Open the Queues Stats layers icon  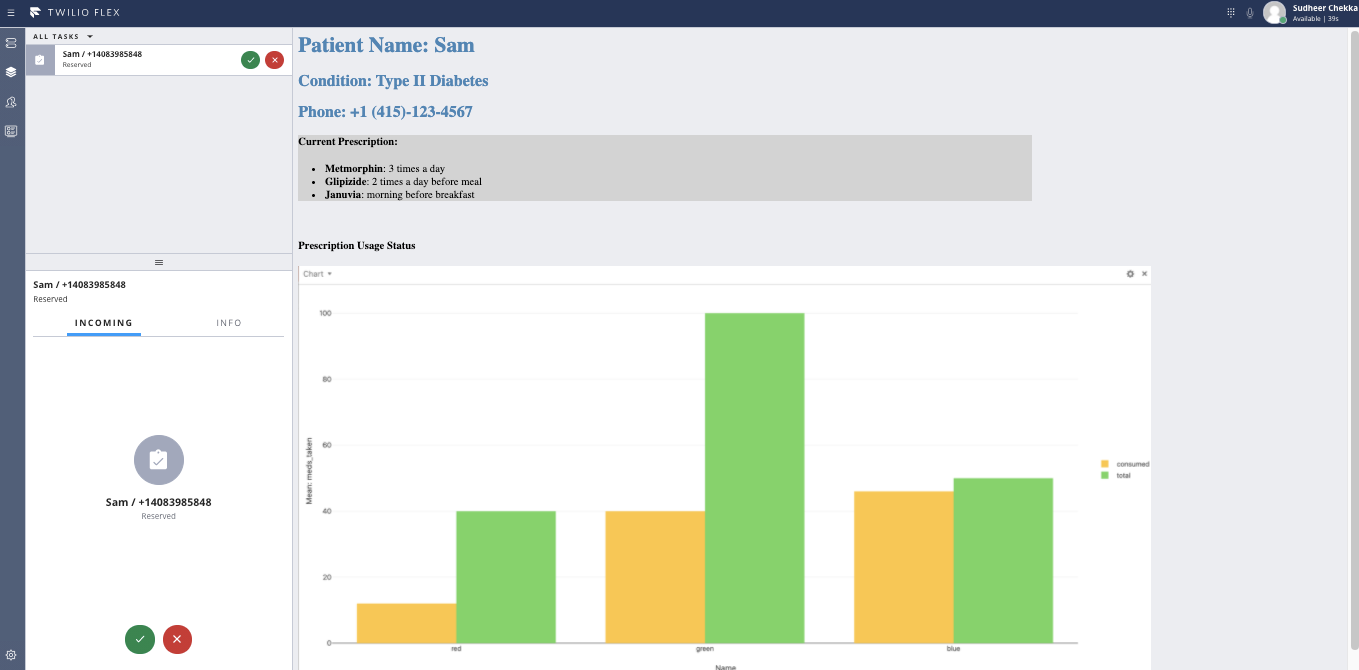[11, 72]
